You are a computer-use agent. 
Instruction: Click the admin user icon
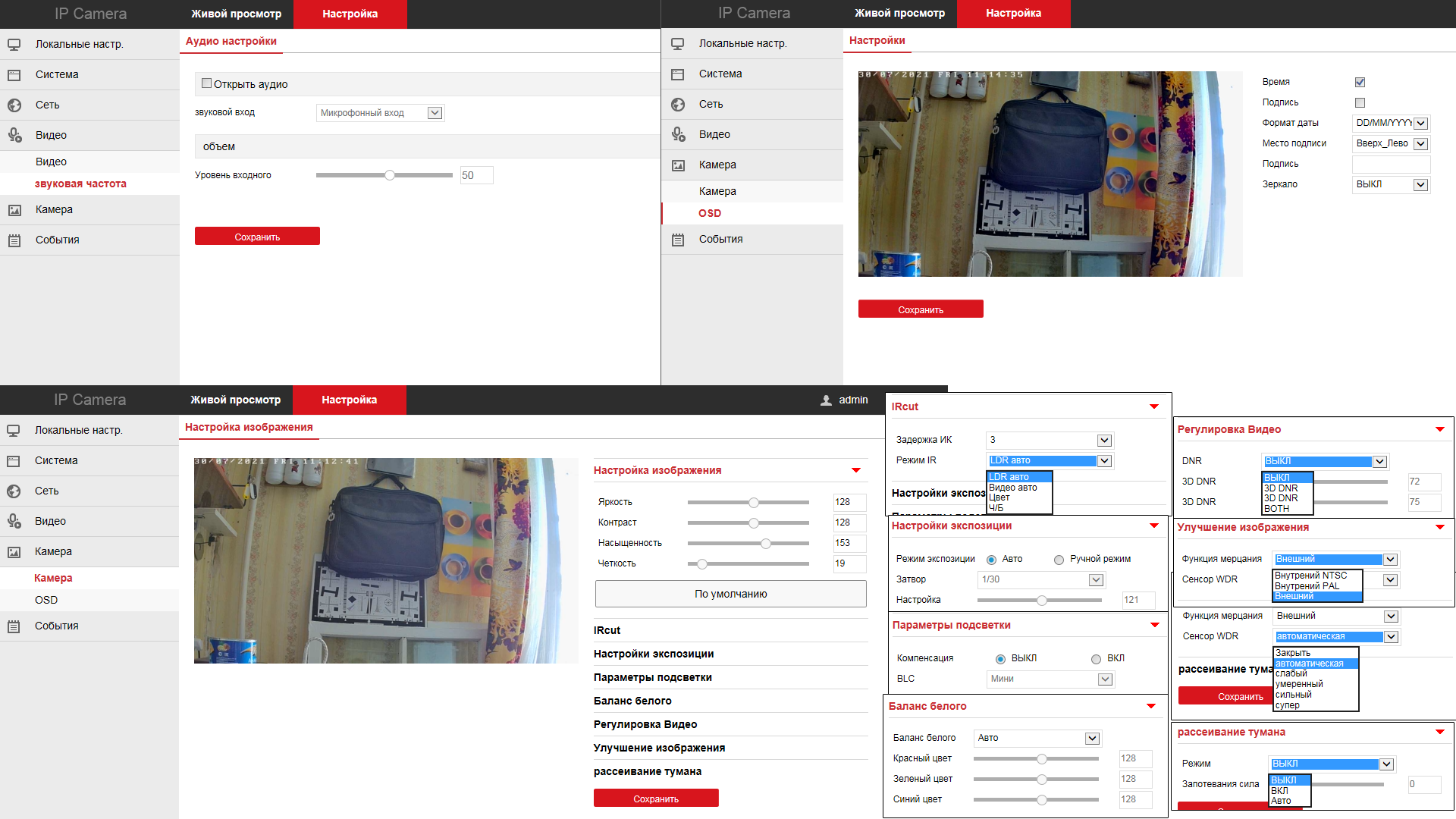826,400
